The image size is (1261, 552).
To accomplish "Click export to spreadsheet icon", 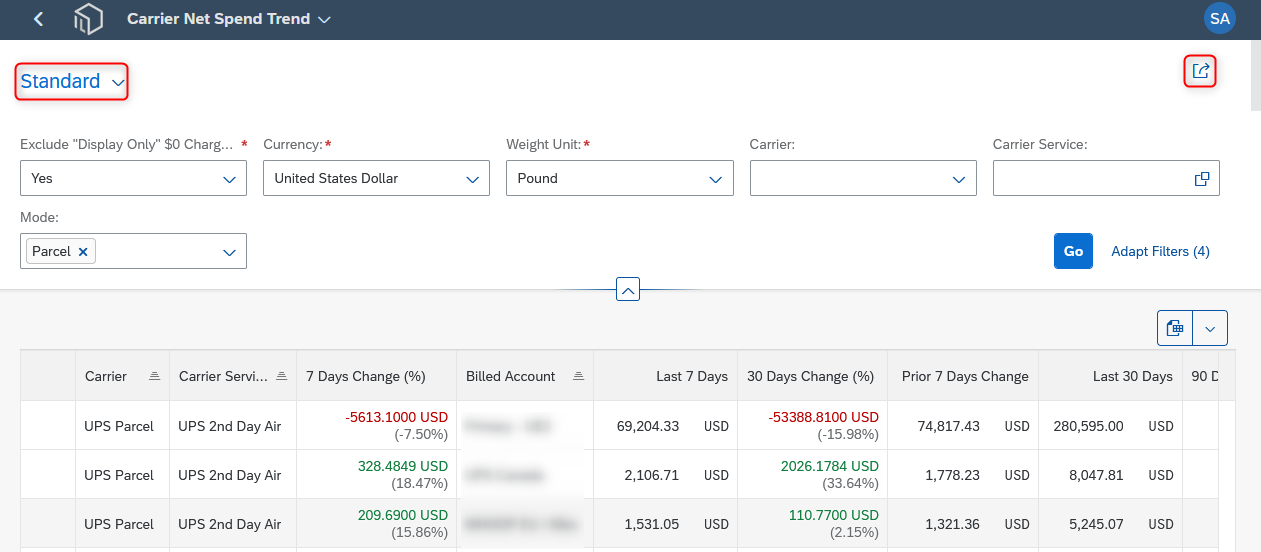I will [1175, 328].
